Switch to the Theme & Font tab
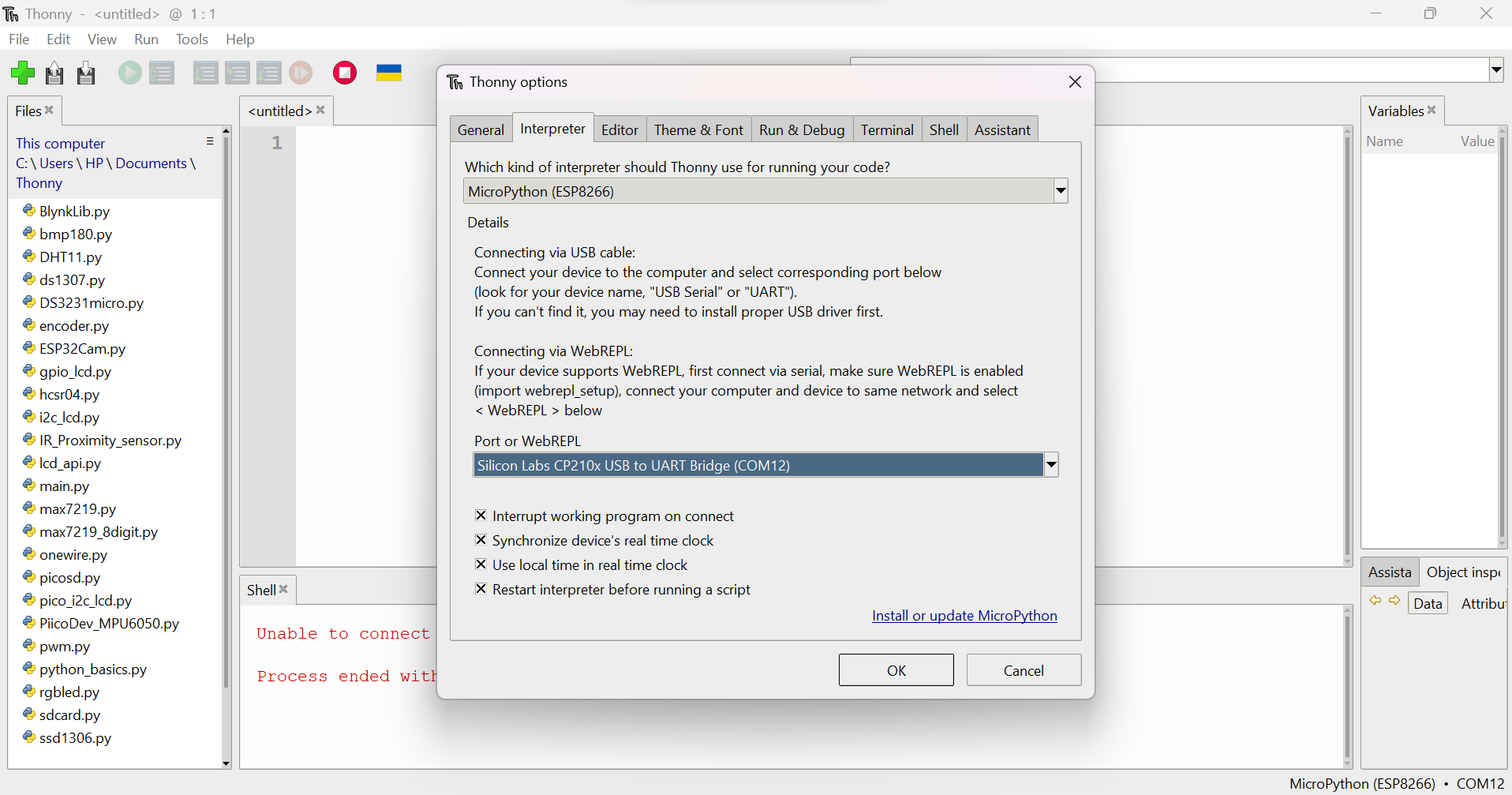Viewport: 1512px width, 795px height. pos(698,129)
